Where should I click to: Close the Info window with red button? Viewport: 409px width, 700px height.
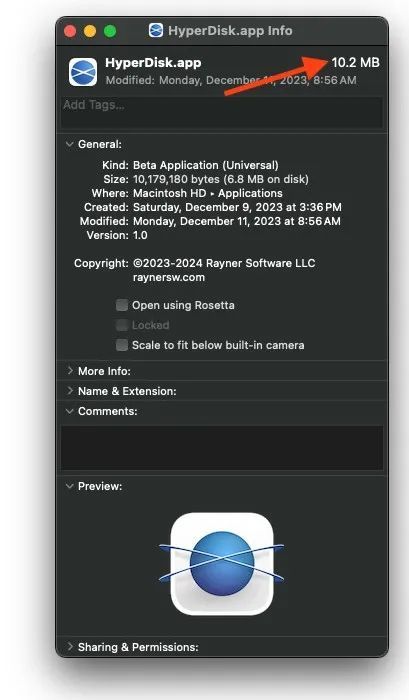(x=70, y=31)
